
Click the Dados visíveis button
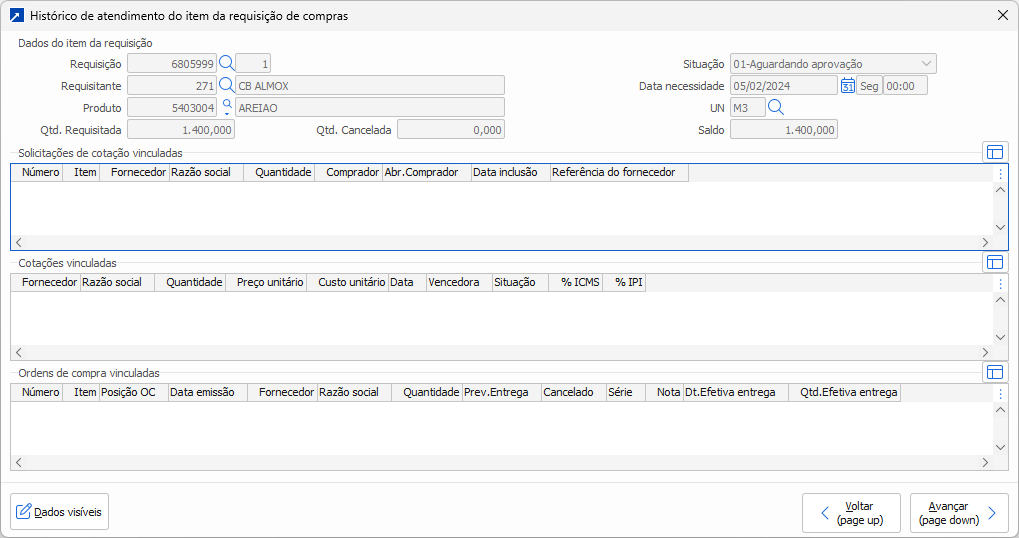59,512
